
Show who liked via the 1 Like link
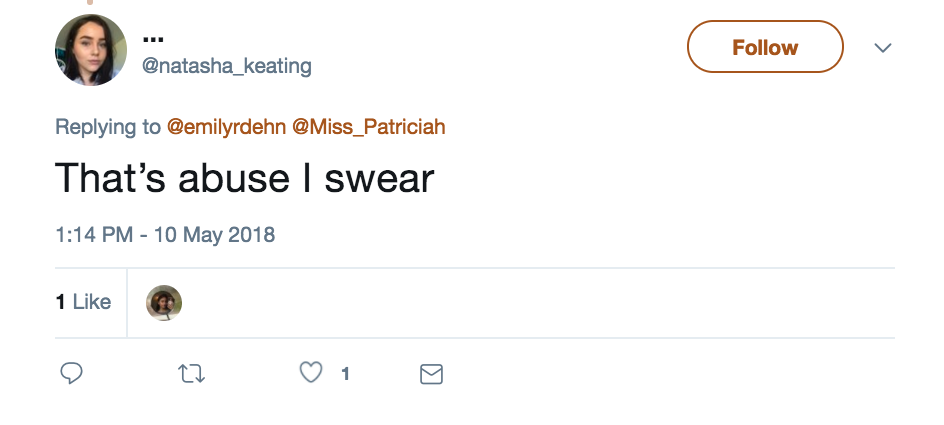(x=83, y=301)
